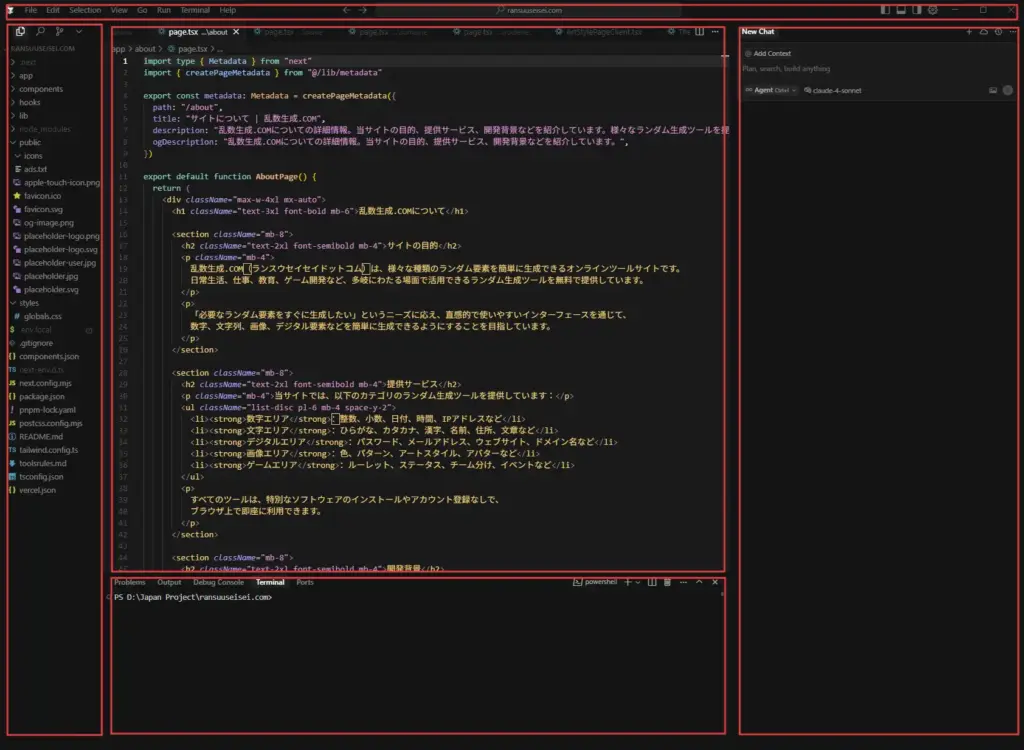The image size is (1024, 750).
Task: Open the Run menu
Action: [x=164, y=10]
